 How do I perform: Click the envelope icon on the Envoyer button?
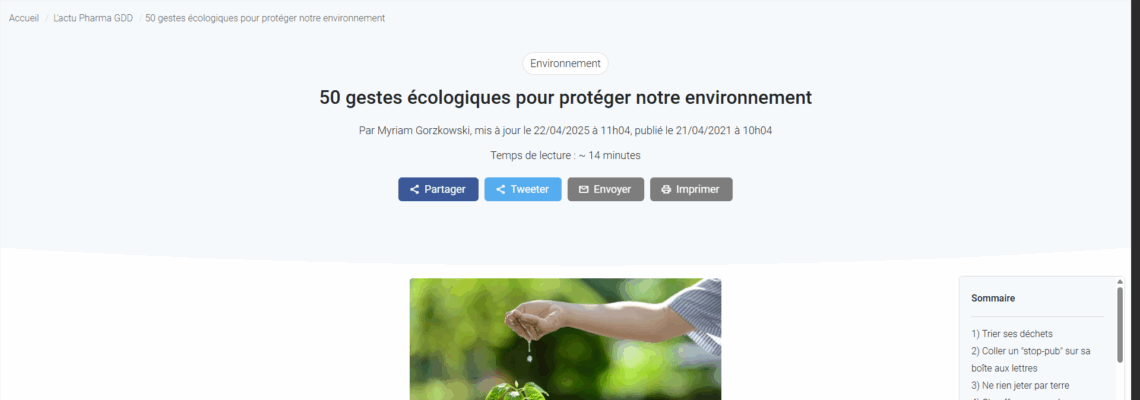click(583, 189)
